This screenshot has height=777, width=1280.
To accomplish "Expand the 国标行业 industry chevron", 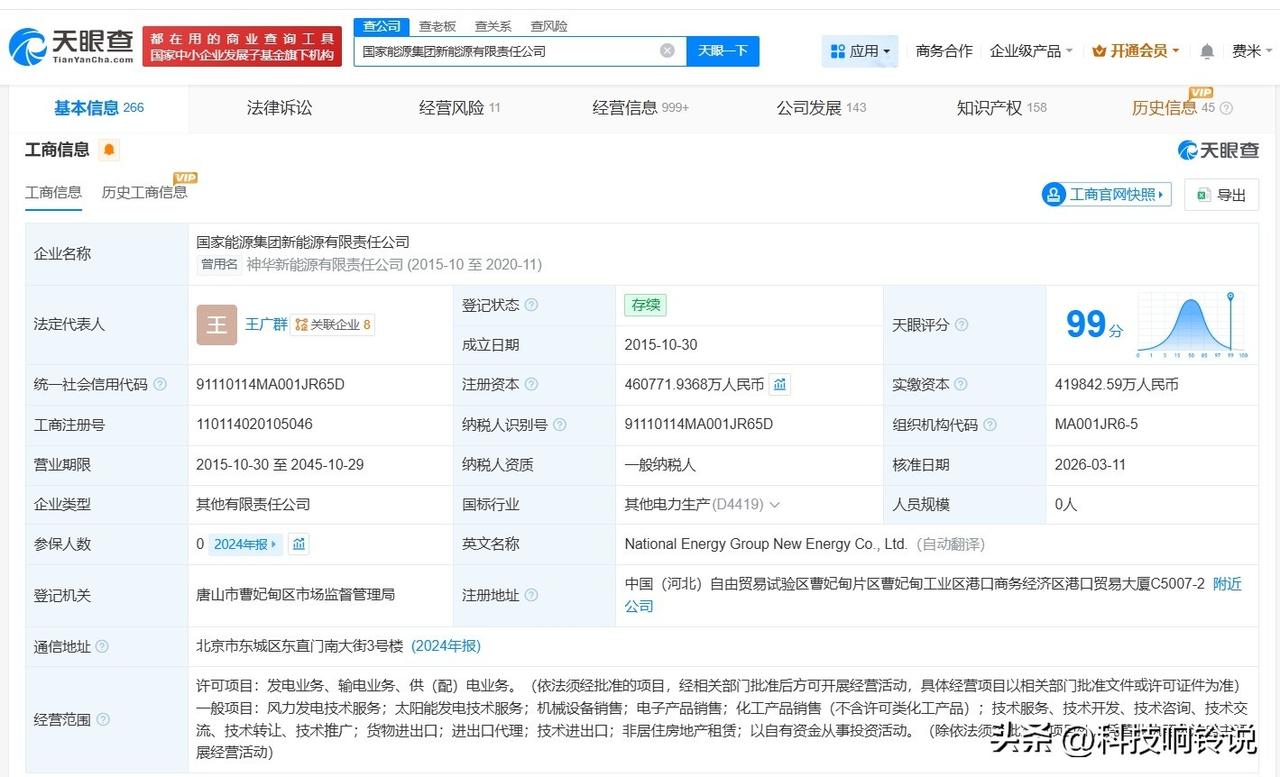I will pyautogui.click(x=775, y=505).
